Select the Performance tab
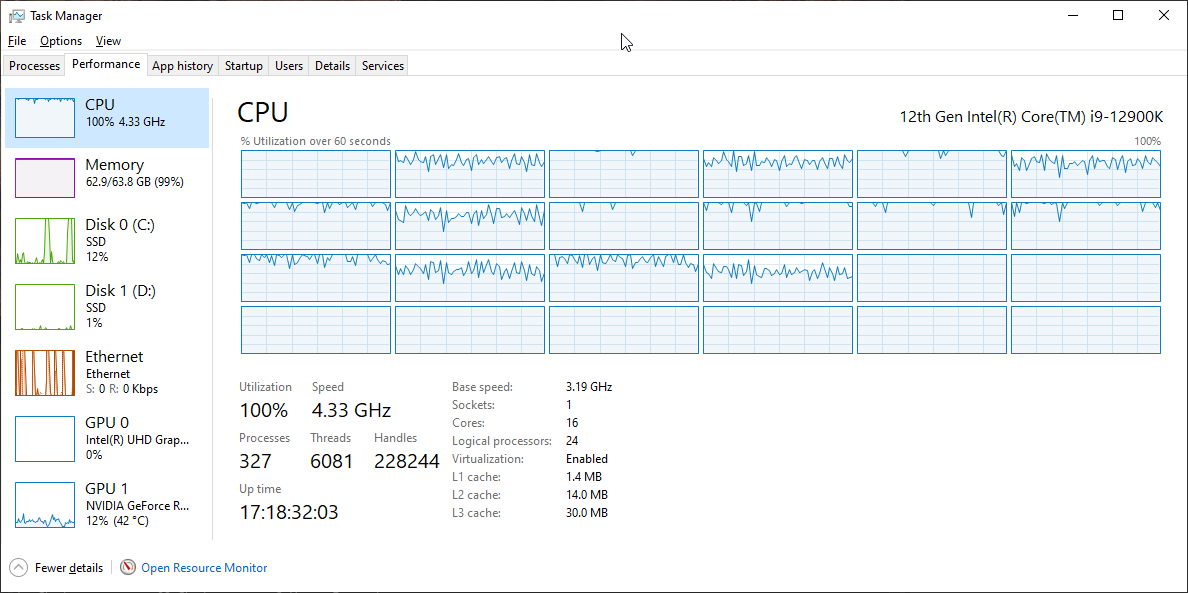 click(106, 64)
